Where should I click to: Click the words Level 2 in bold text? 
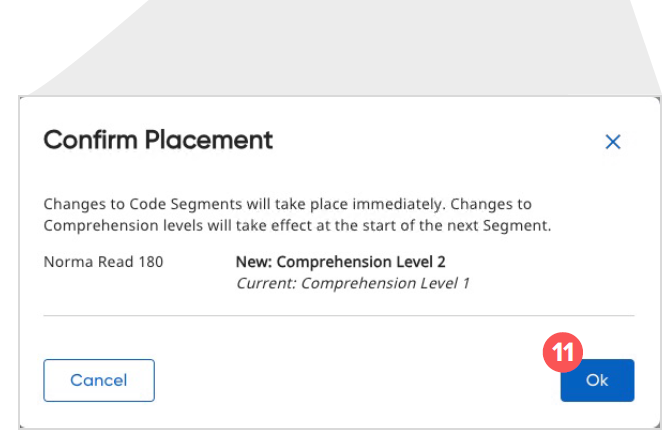pos(422,262)
